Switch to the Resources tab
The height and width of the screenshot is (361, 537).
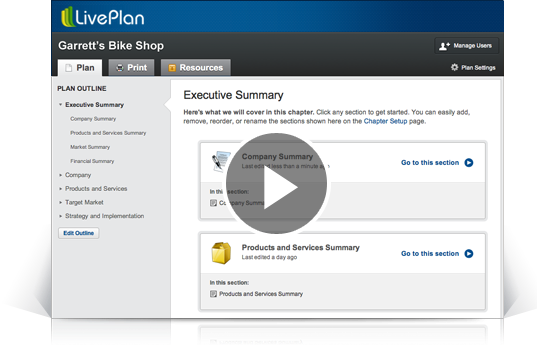(196, 67)
